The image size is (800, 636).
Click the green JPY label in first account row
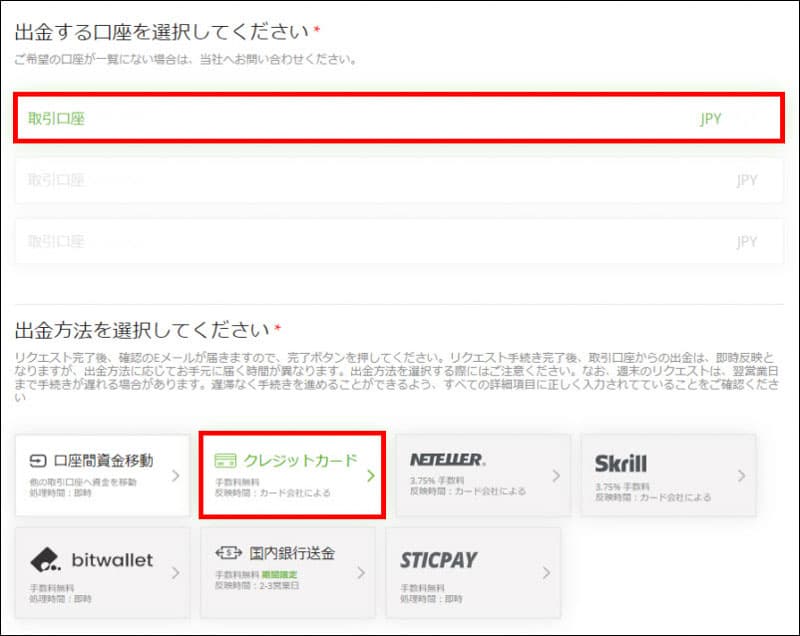[x=710, y=119]
